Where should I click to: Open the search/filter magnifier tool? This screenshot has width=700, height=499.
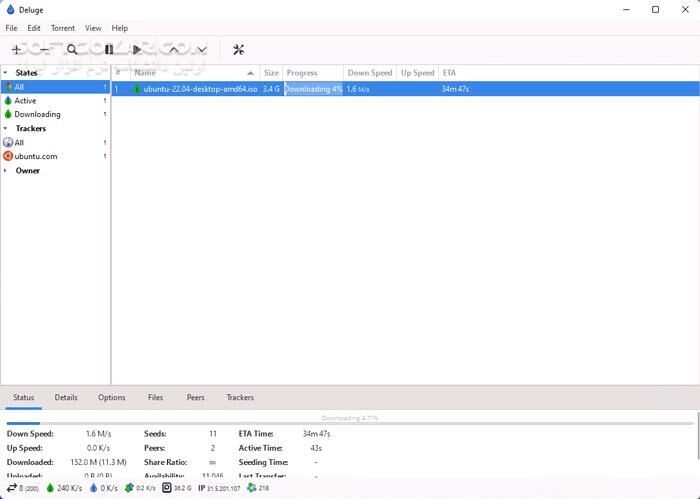(72, 49)
